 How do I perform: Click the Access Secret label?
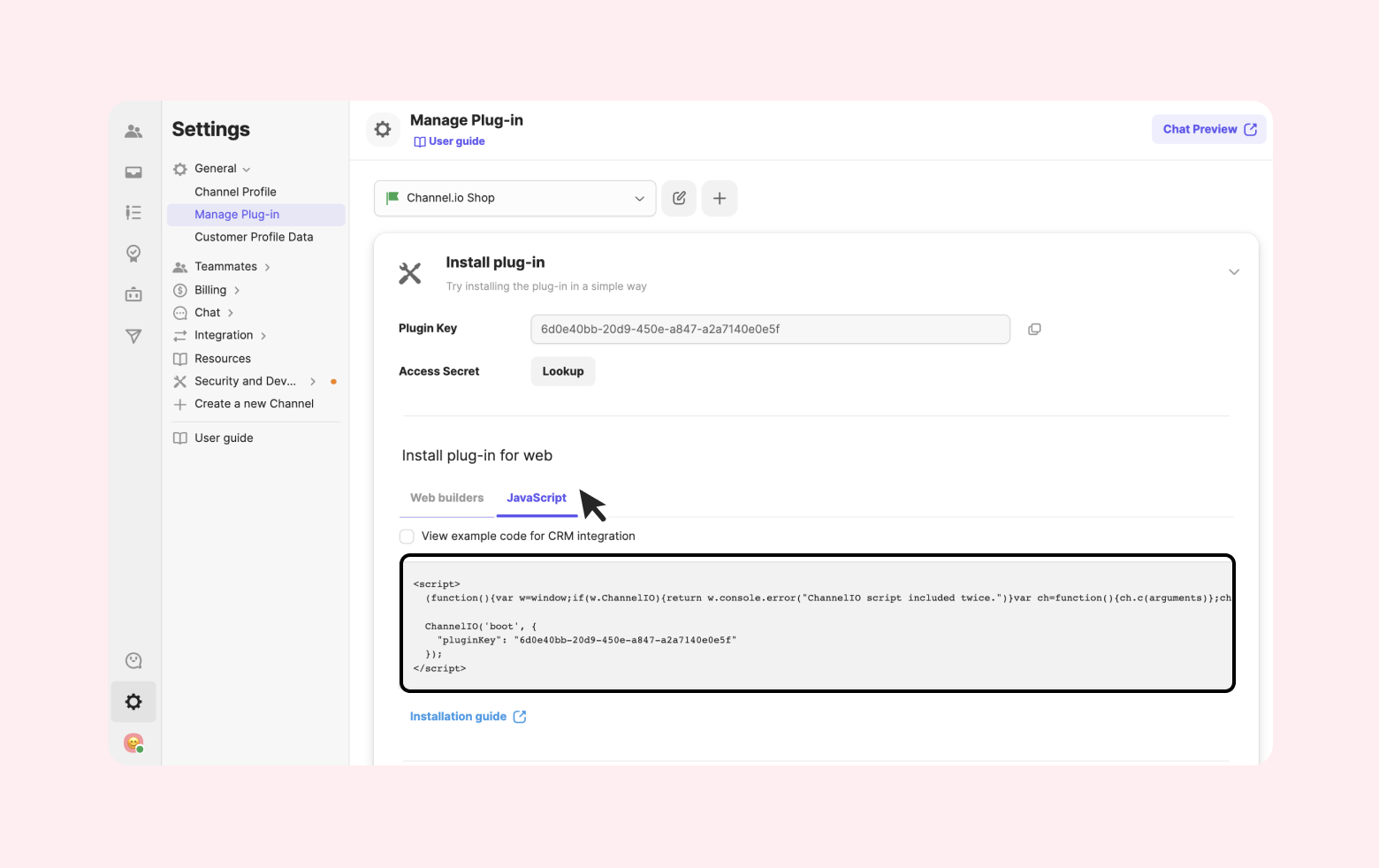pyautogui.click(x=439, y=371)
